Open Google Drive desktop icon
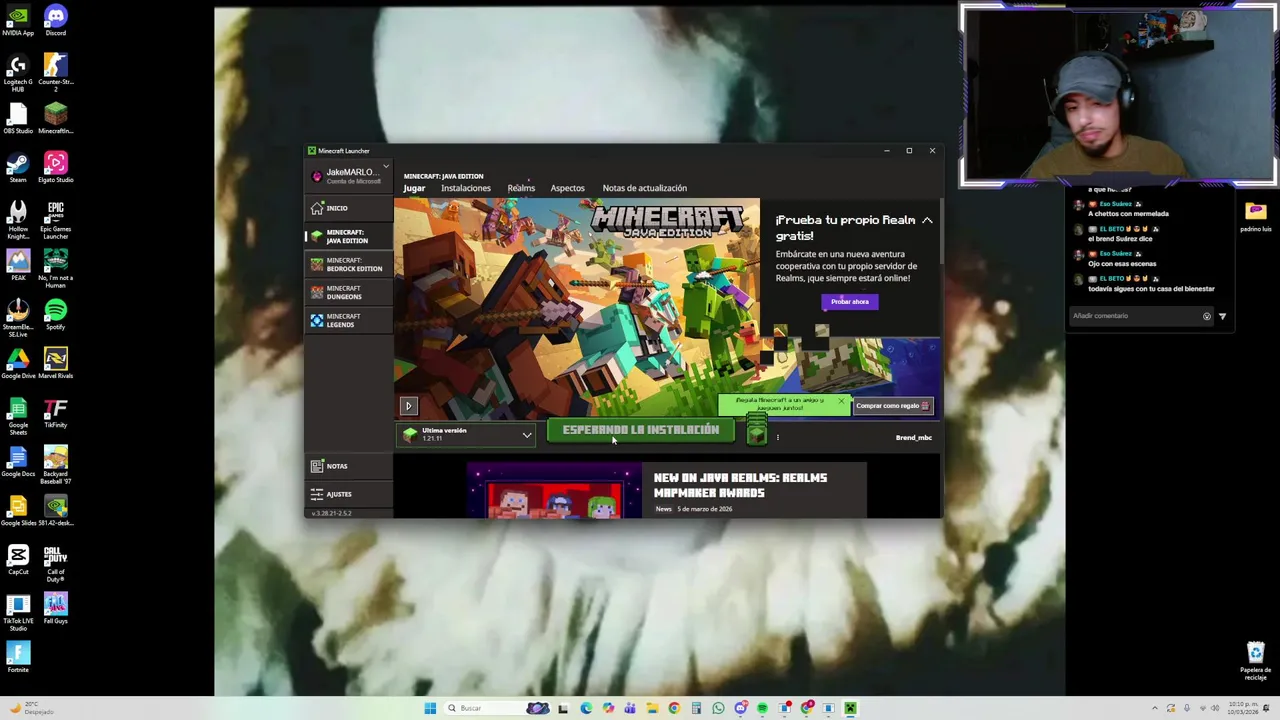1280x720 pixels. (x=18, y=363)
